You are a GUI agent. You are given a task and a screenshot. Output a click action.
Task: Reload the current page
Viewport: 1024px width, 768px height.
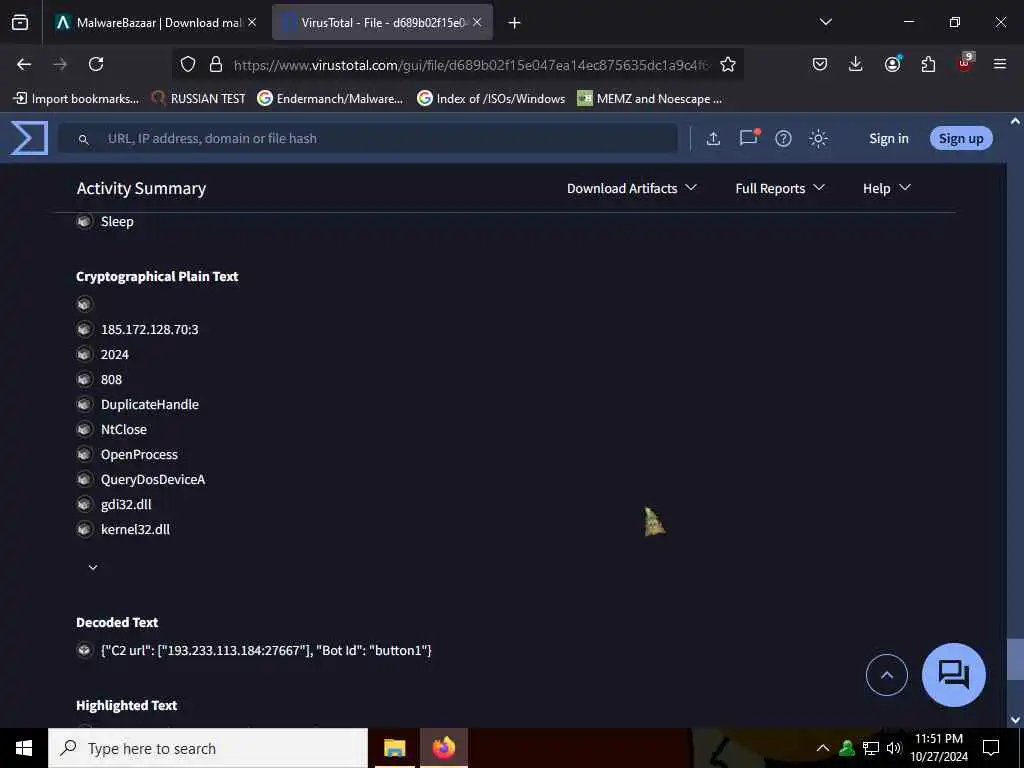[x=96, y=64]
